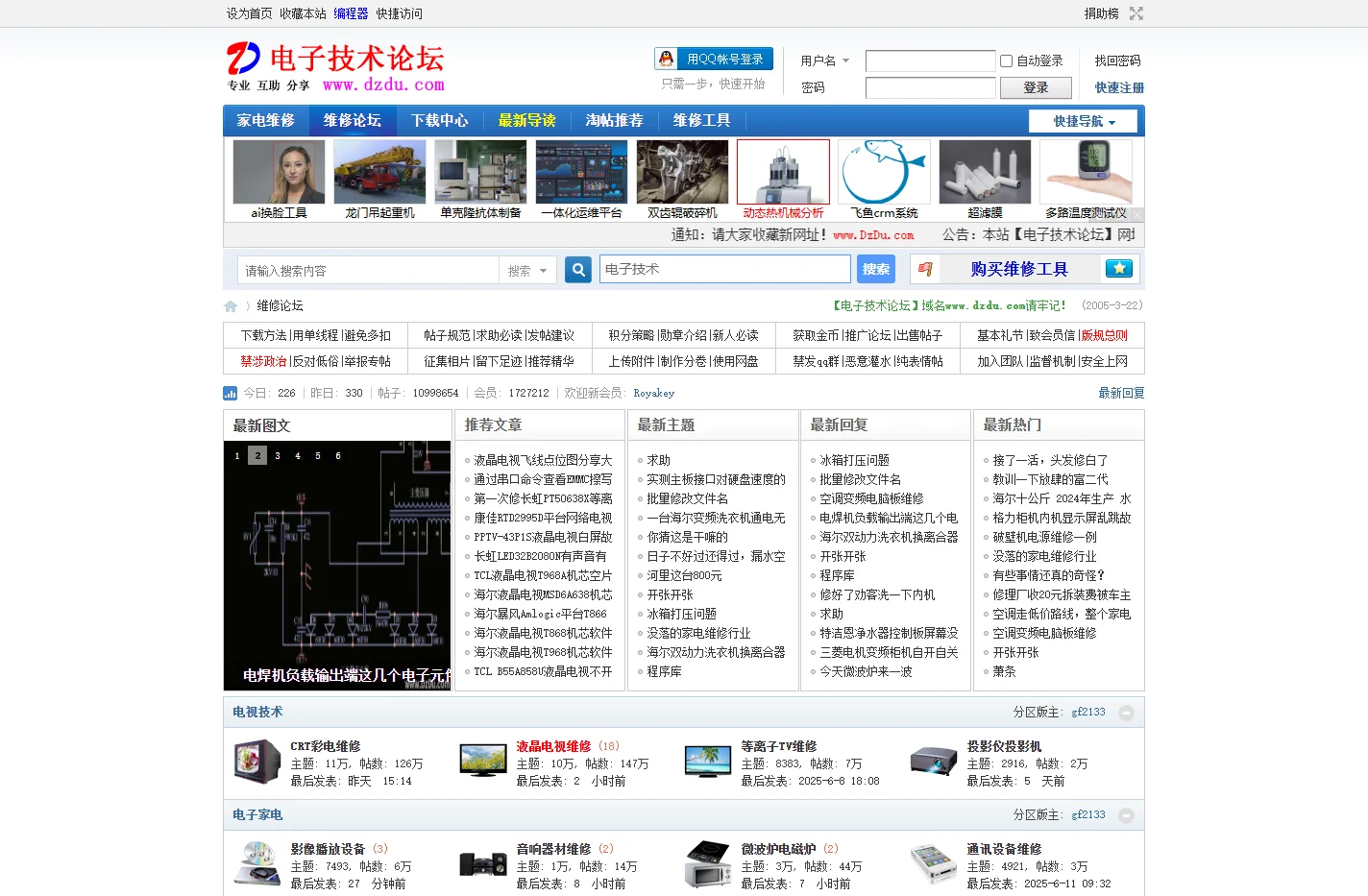Click the statistics bar chart icon

(230, 393)
